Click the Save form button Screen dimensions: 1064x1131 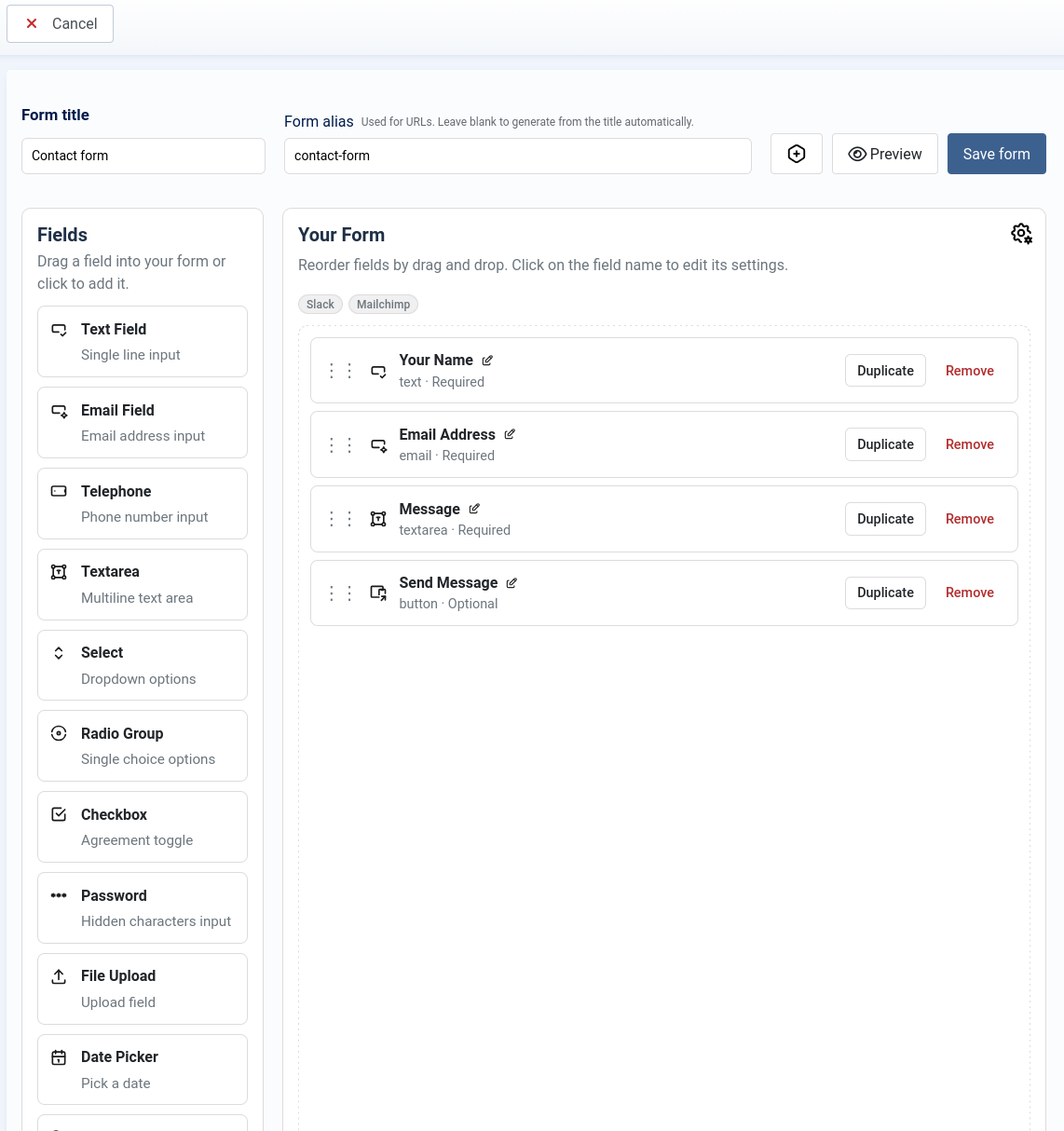click(996, 153)
